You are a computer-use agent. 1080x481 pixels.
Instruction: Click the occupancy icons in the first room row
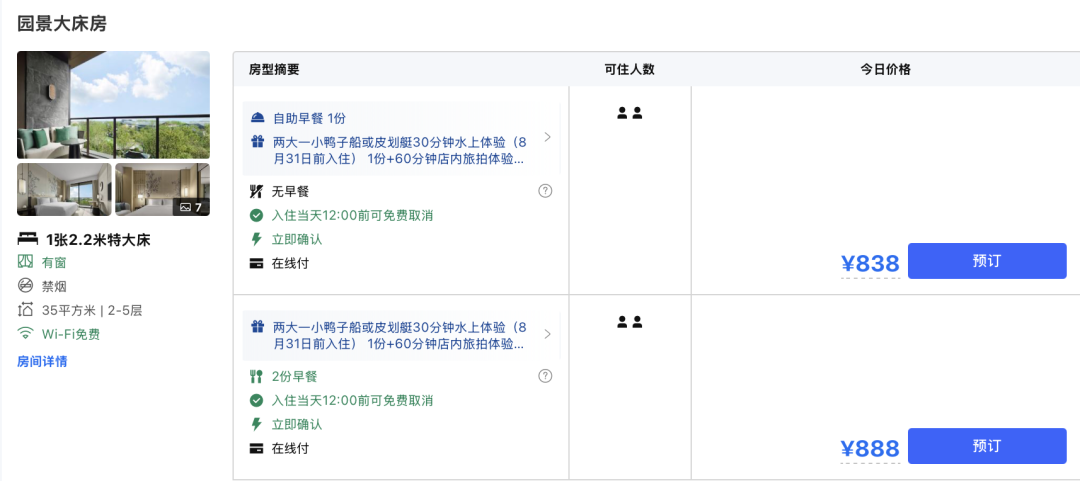(630, 113)
